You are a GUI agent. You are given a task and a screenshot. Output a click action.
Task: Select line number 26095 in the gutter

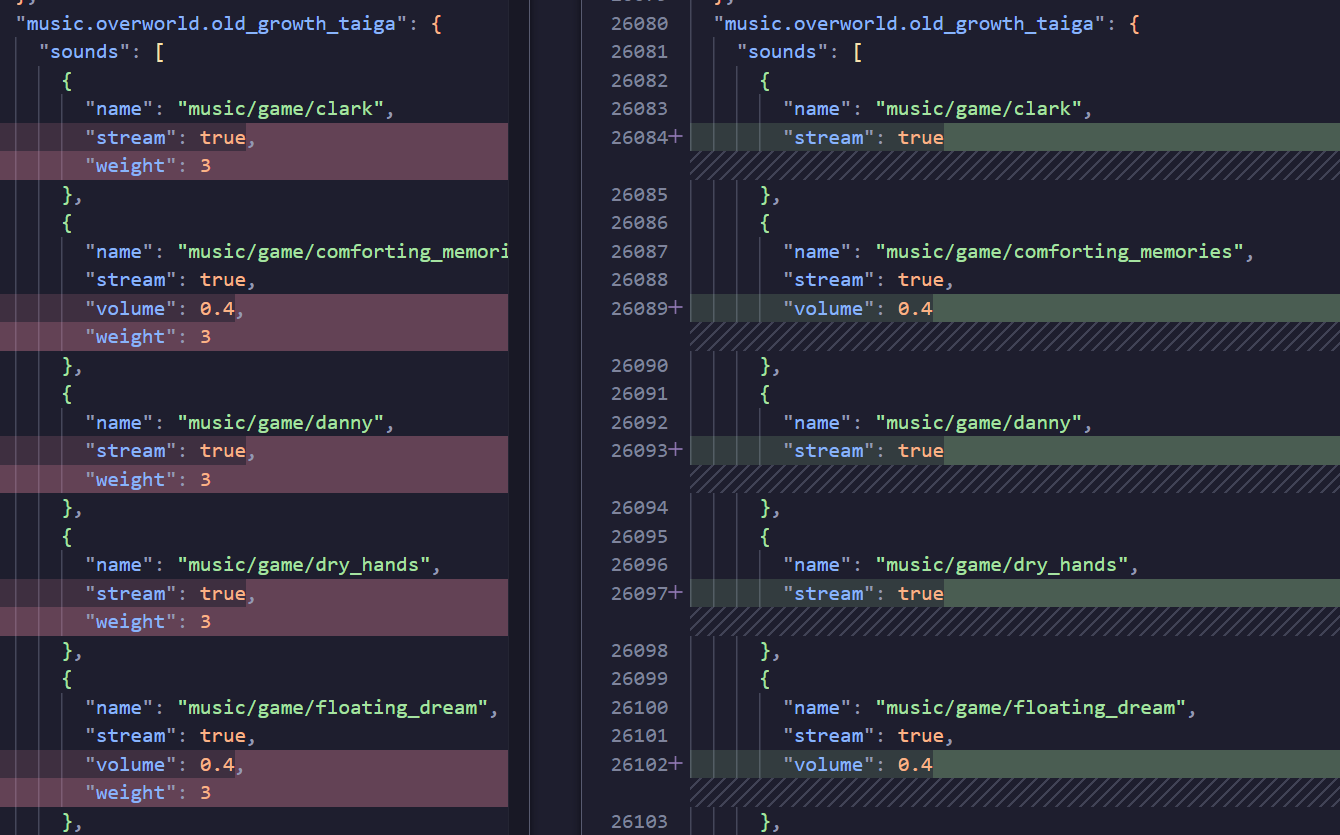[640, 536]
